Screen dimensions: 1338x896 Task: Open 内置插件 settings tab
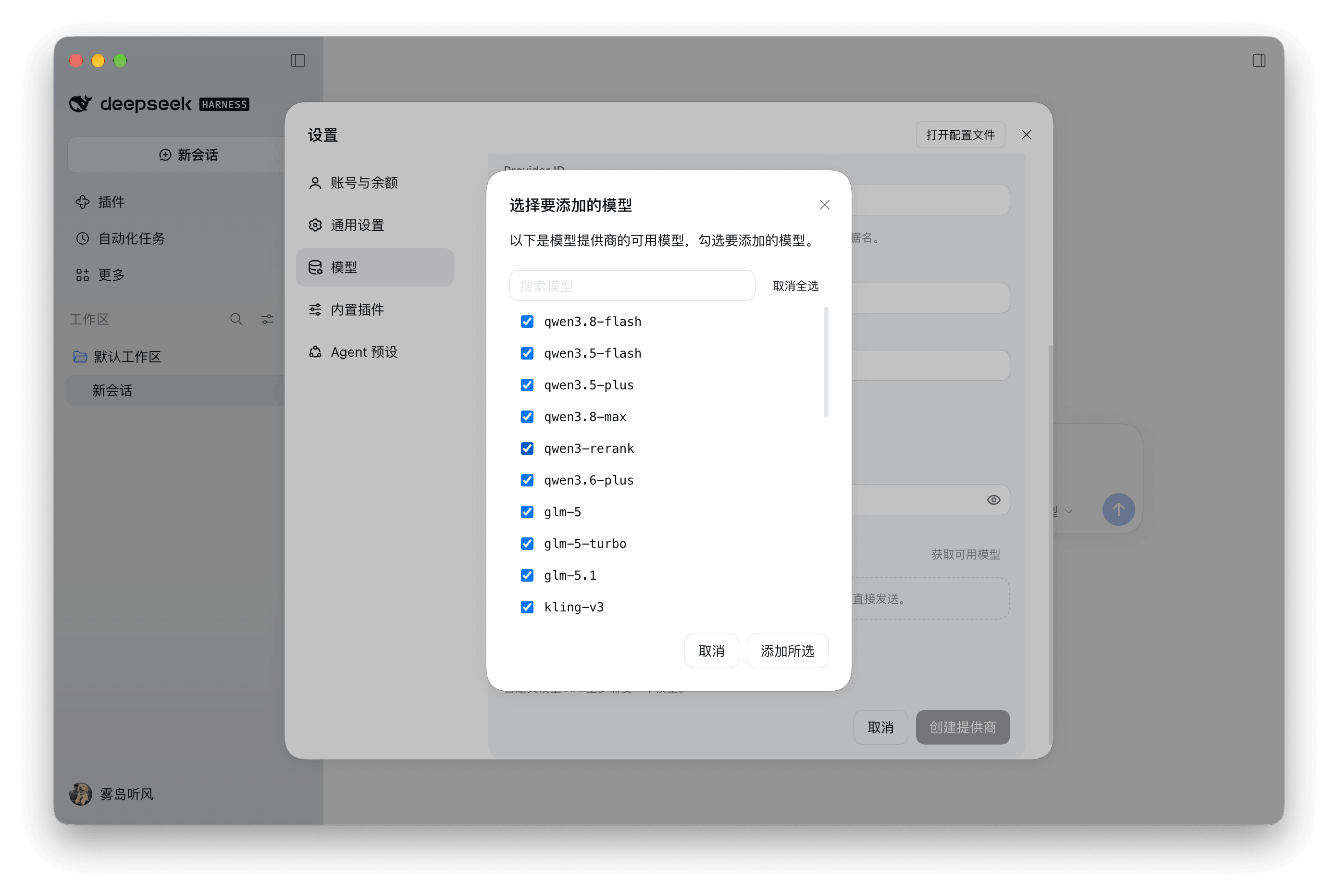click(x=374, y=310)
